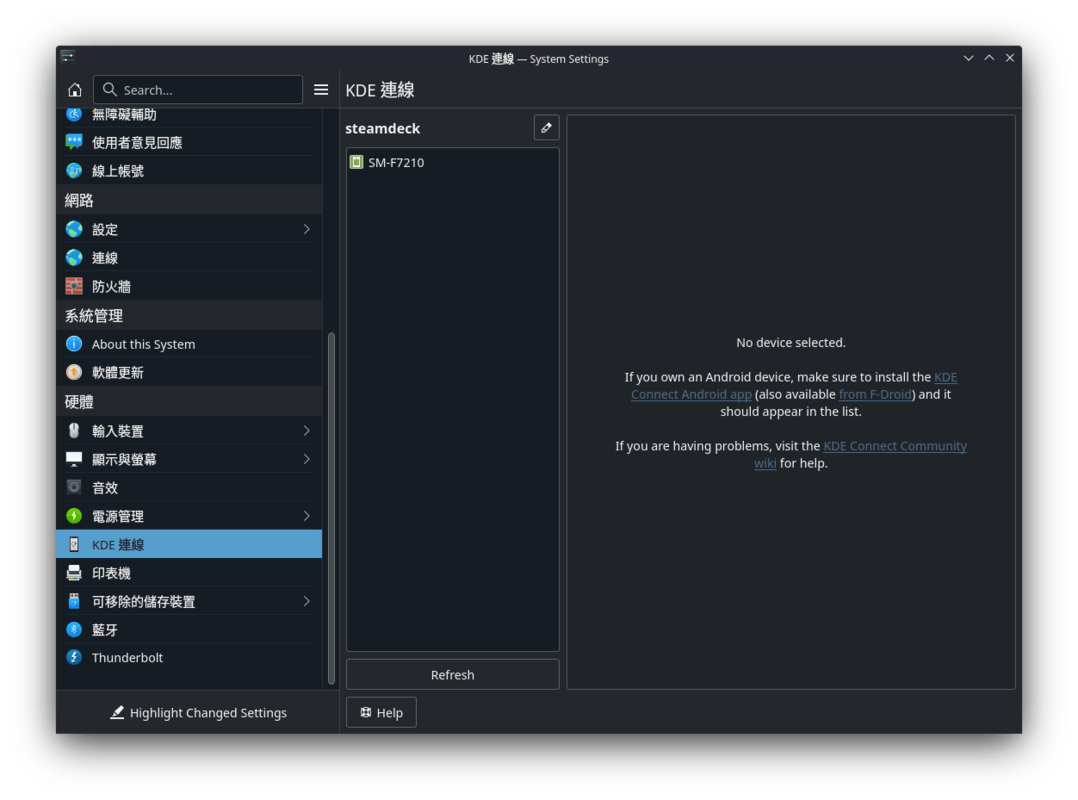Screen dimensions: 1078x800
Task: Expand the 設定 network settings chevron
Action: click(307, 229)
